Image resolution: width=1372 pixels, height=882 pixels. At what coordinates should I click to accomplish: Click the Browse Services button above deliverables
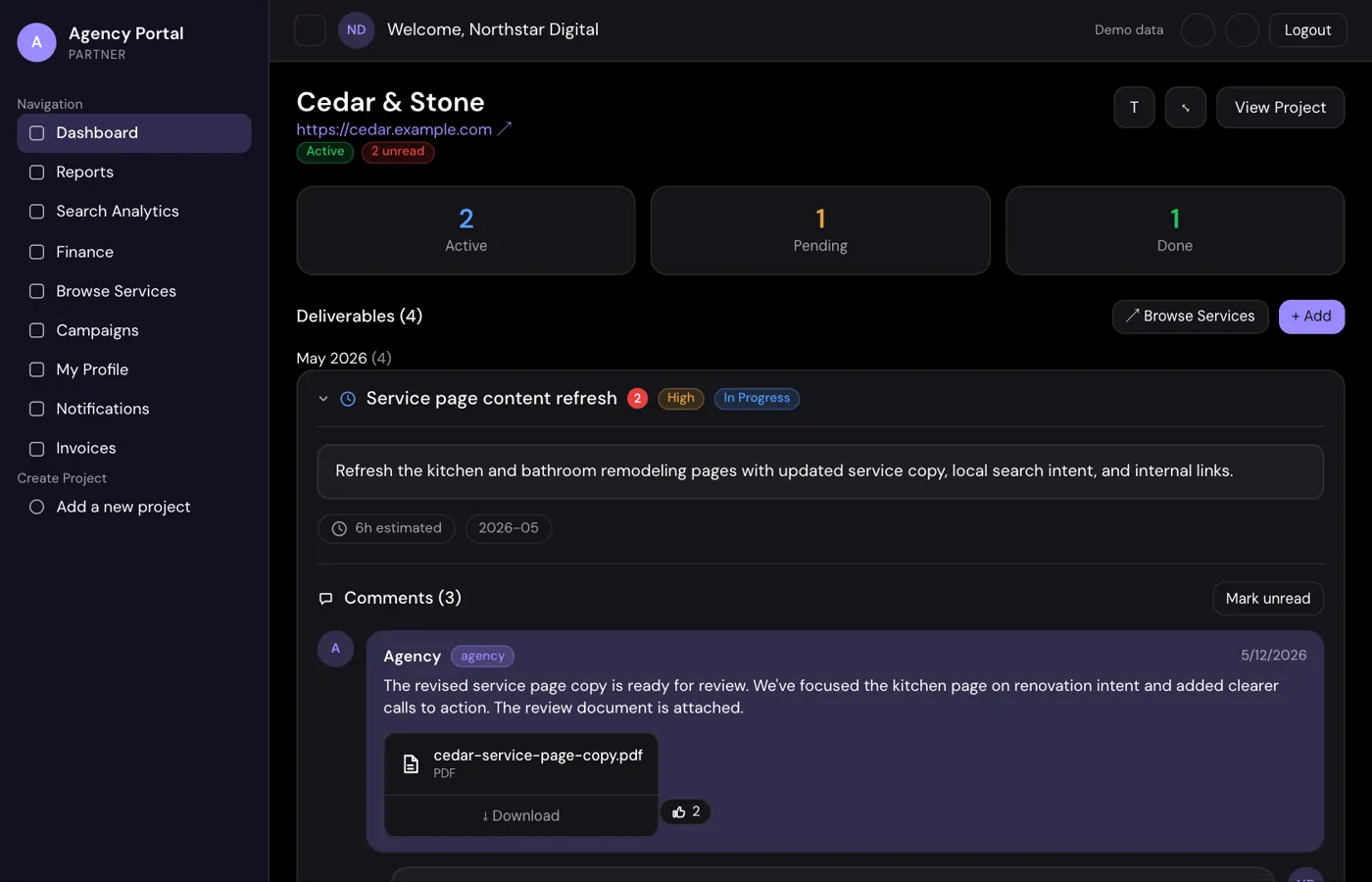point(1190,317)
